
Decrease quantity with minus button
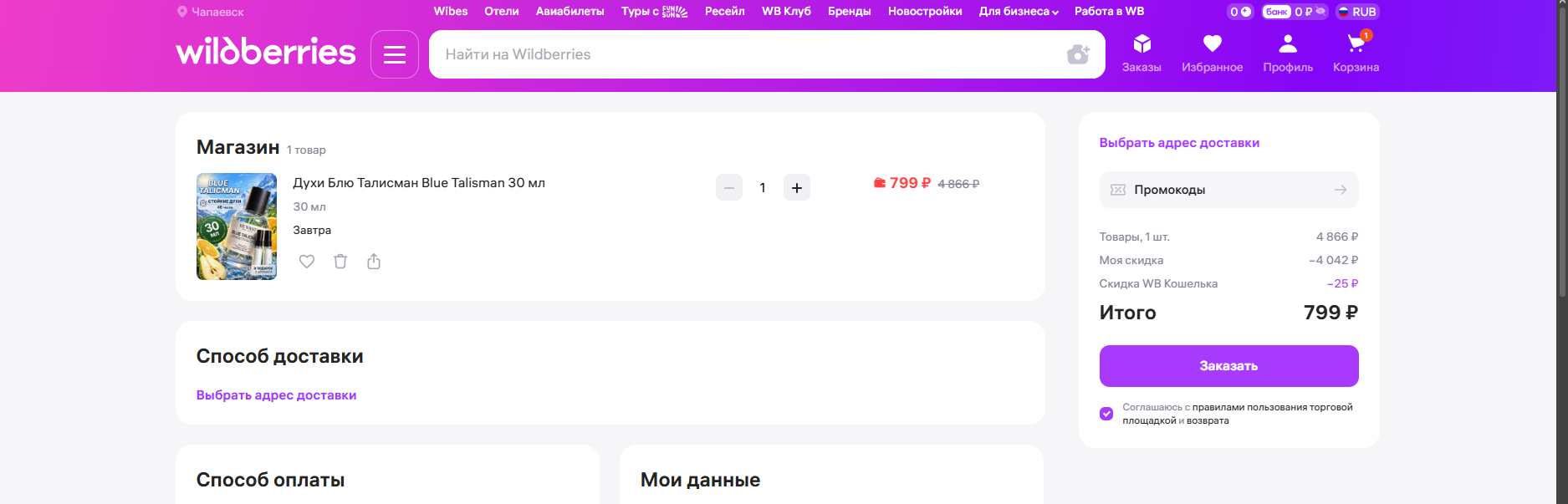point(729,188)
